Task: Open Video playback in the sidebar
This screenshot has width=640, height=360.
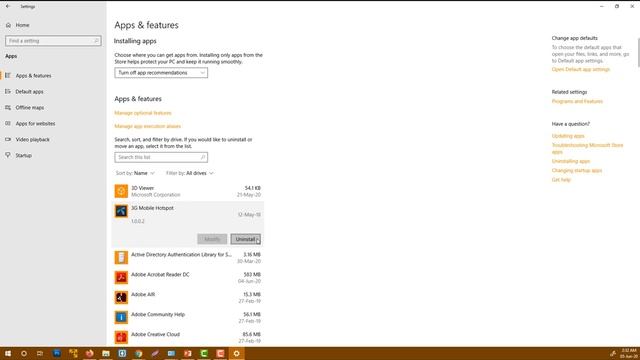Action: 33,139
